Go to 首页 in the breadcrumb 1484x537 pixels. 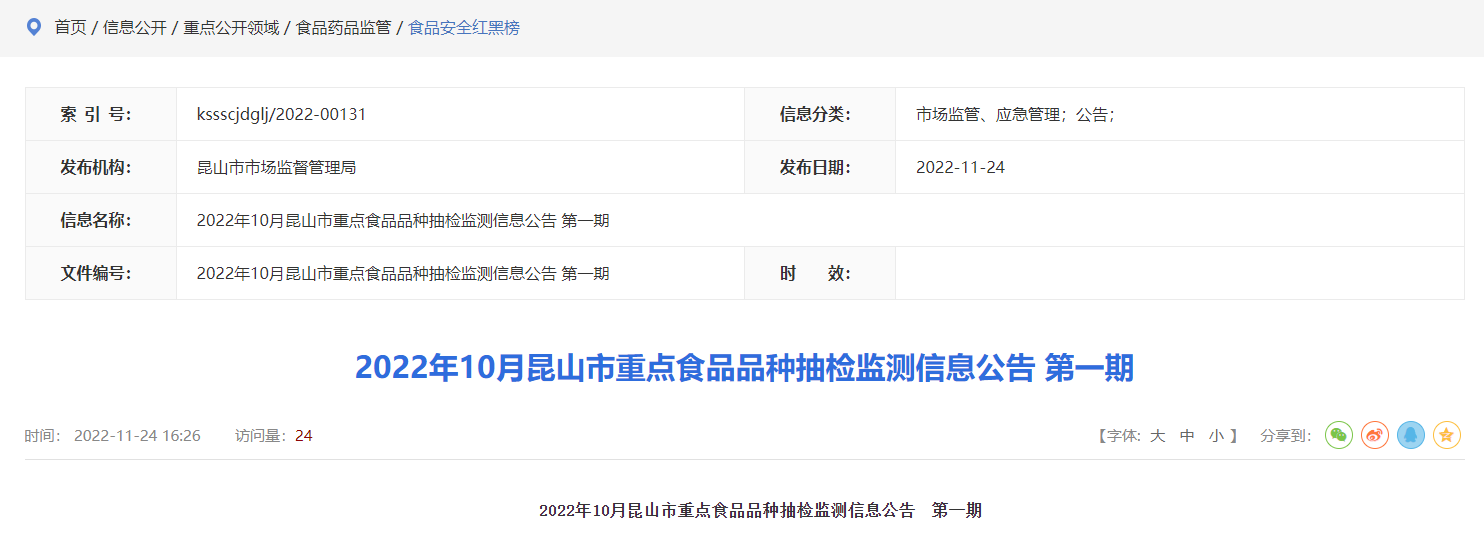click(x=70, y=28)
